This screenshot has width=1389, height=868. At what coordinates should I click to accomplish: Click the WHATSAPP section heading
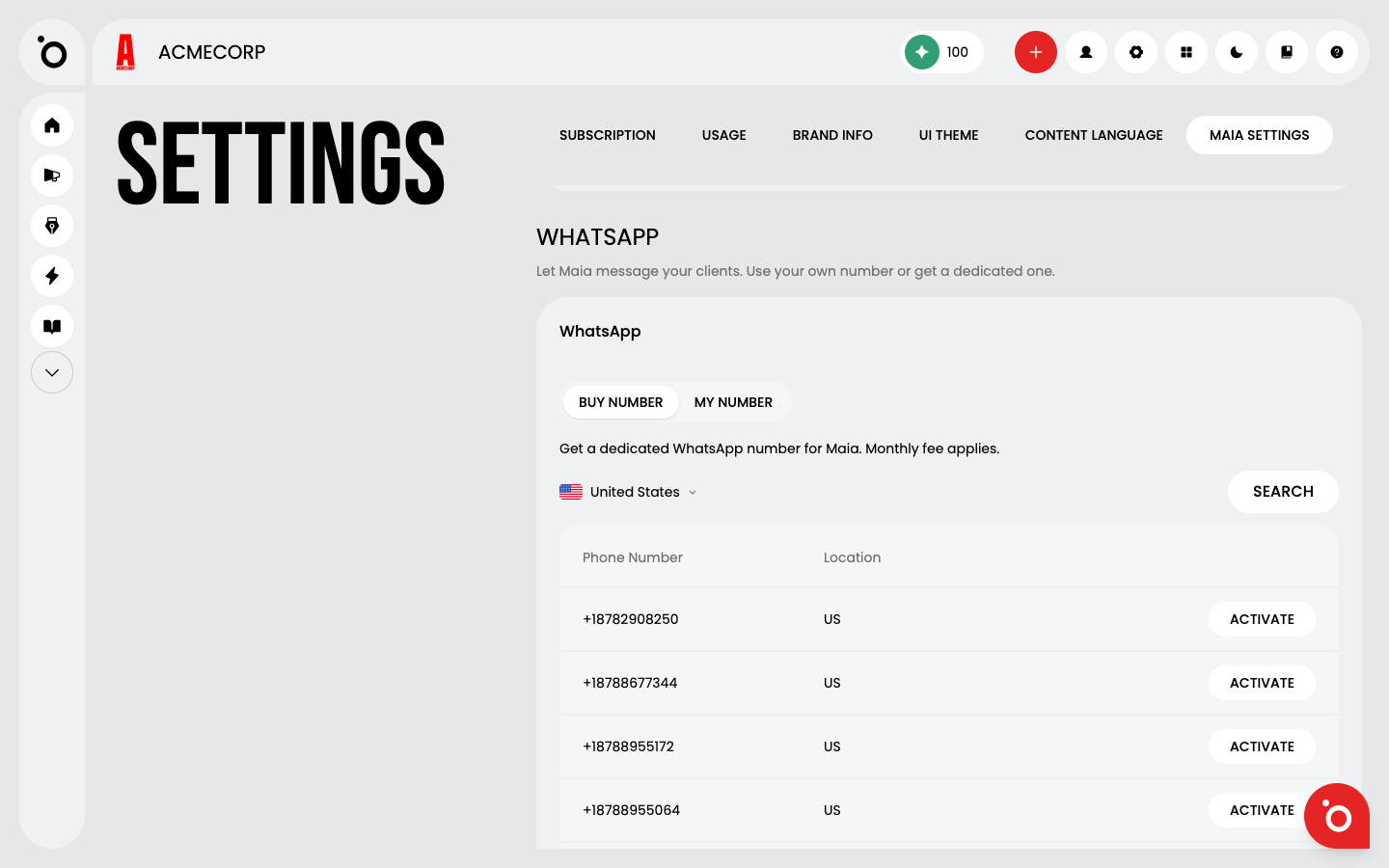pos(598,237)
